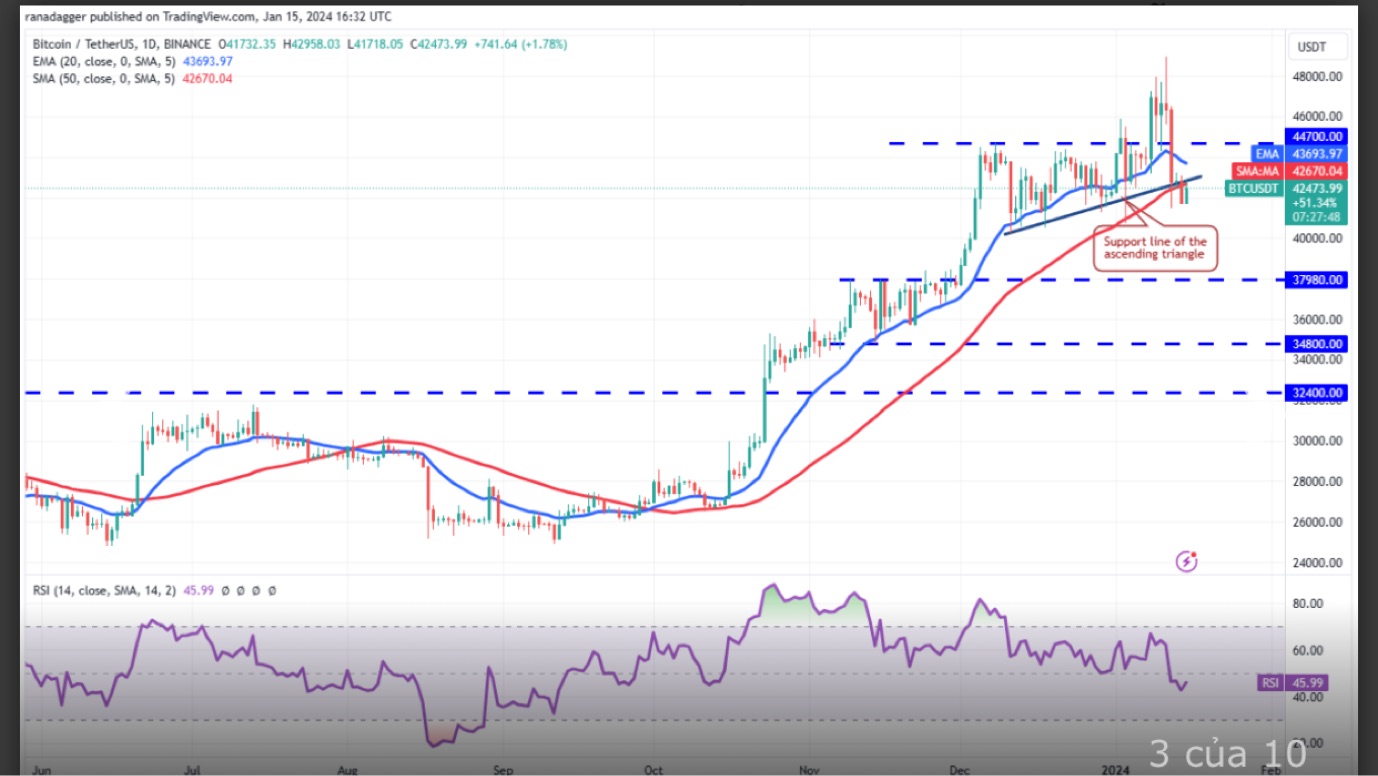
Task: Click the Oct label on time axis
Action: tap(654, 771)
